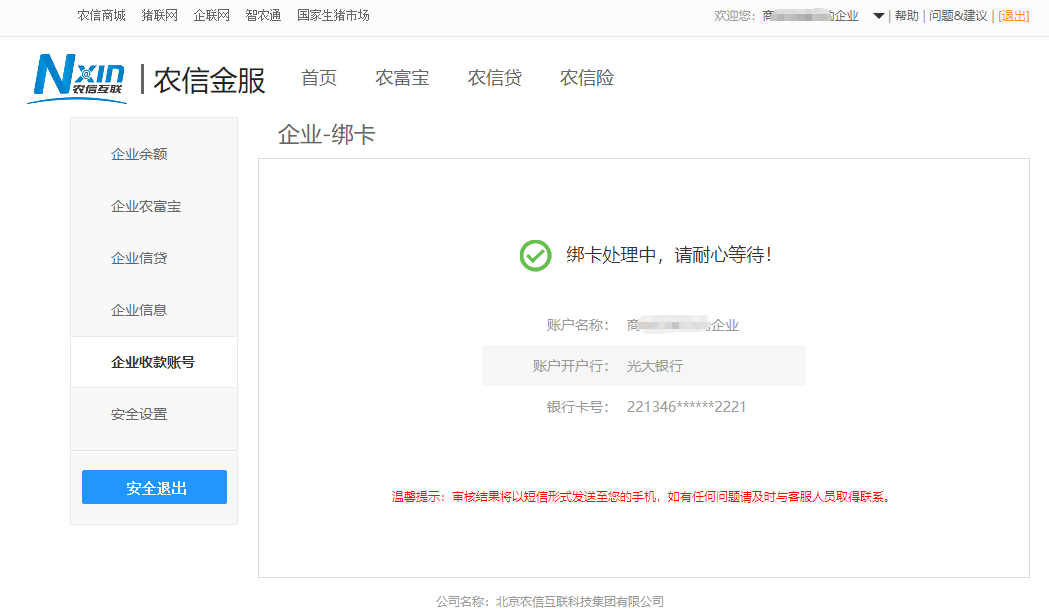
Task: Open the 农信贷 navigation tab
Action: pos(494,78)
